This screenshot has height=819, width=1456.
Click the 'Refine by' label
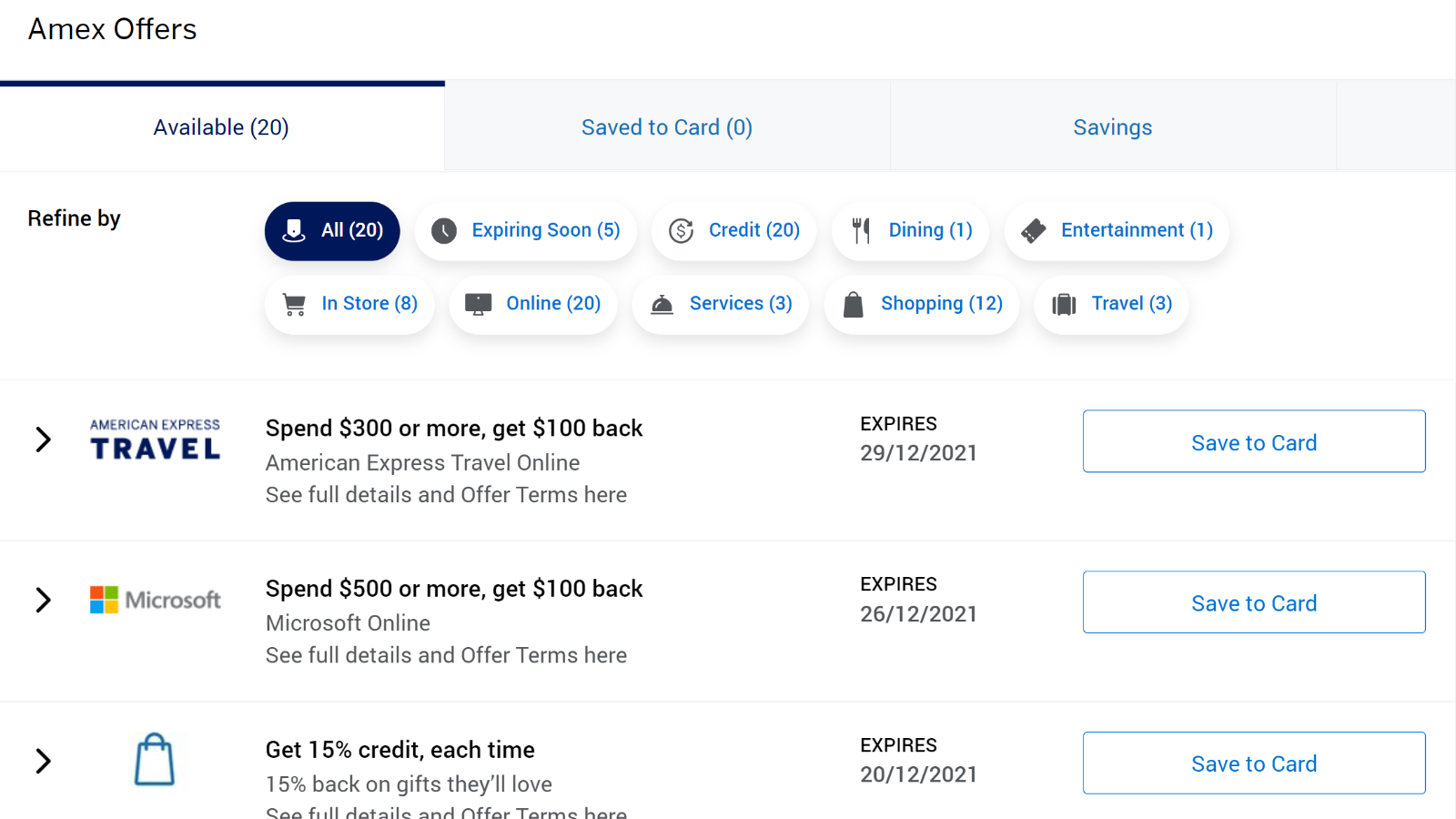(x=74, y=218)
